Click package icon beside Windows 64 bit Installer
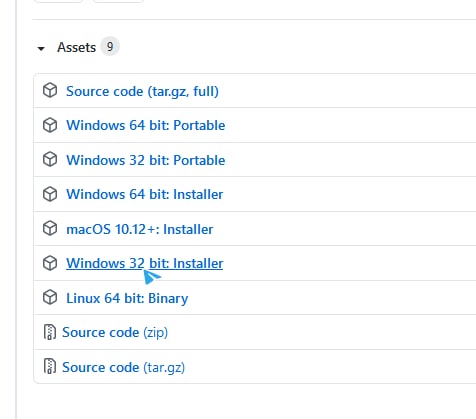This screenshot has width=476, height=419. (50, 194)
